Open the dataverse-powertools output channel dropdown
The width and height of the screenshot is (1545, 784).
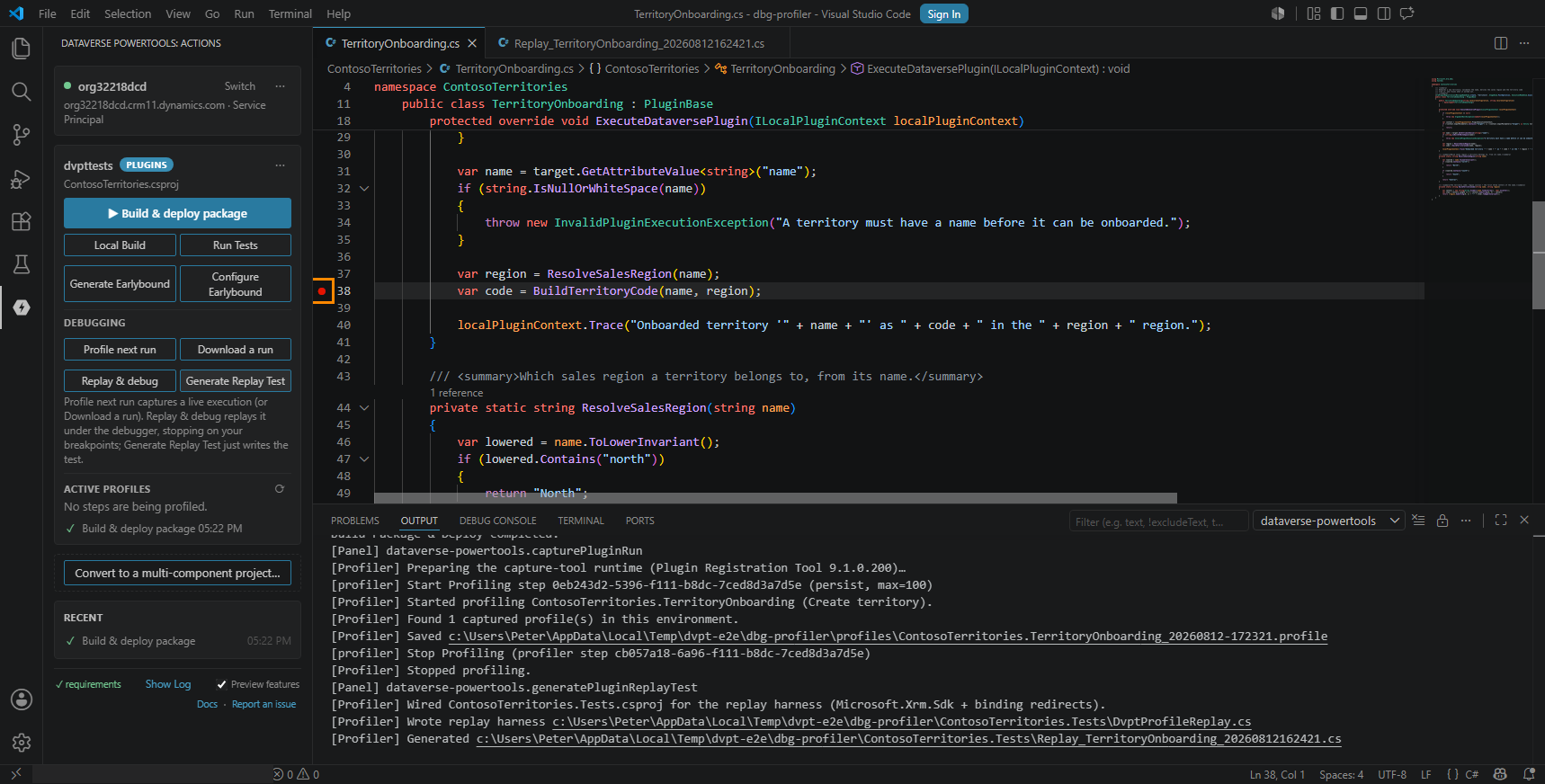[1328, 521]
